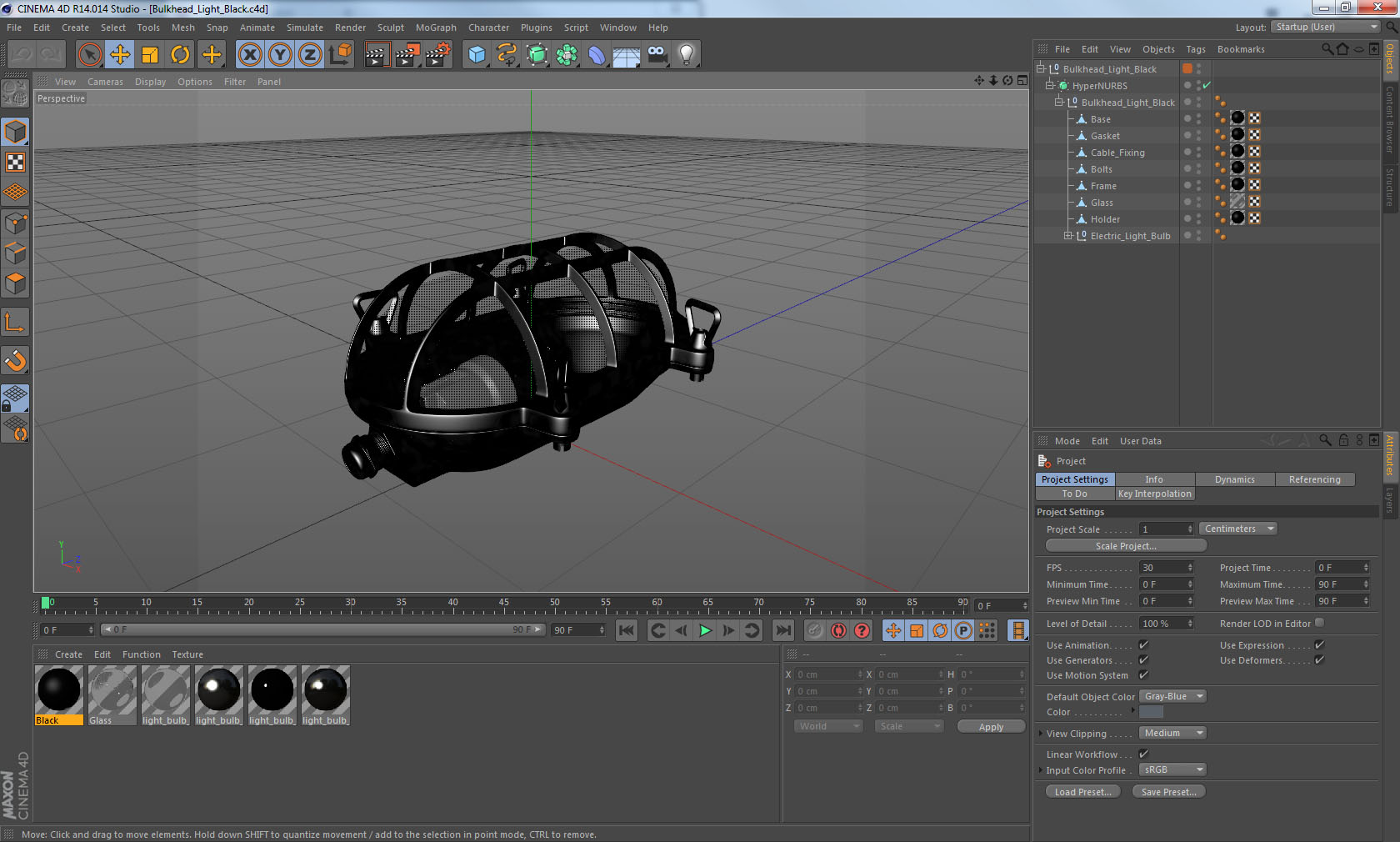Viewport: 1400px width, 842px height.
Task: Enable the Snap magnet tool
Action: 15,361
